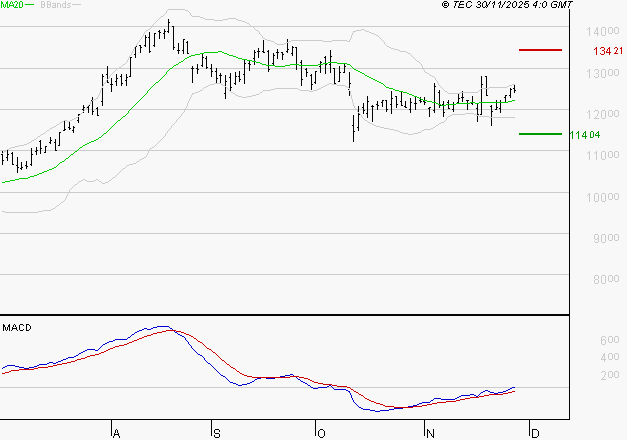Click the red 134.21 resistance value
The image size is (627, 440).
(x=608, y=51)
